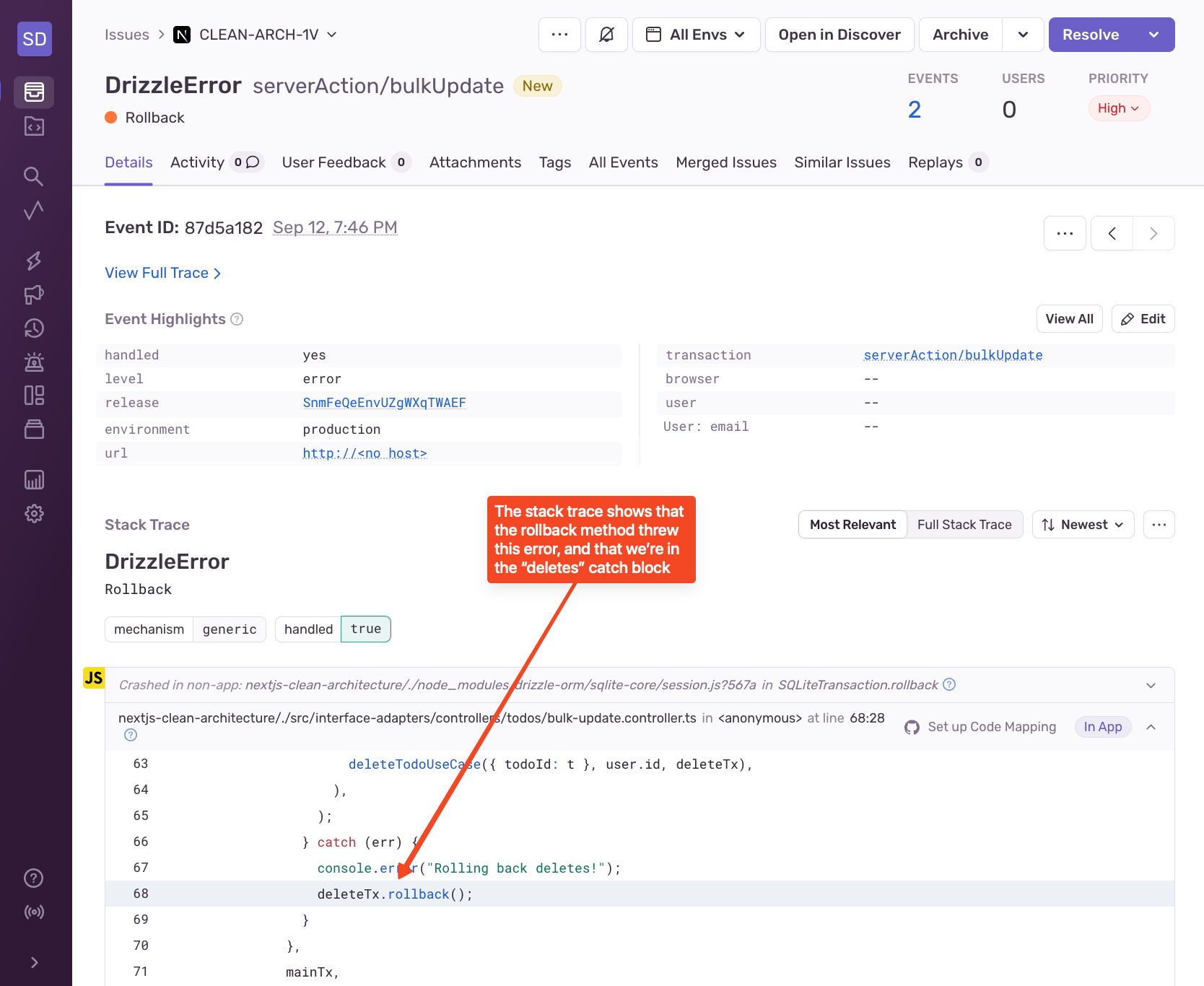Switch to the All Events tab
Screen dimensions: 1204x986
pyautogui.click(x=624, y=162)
